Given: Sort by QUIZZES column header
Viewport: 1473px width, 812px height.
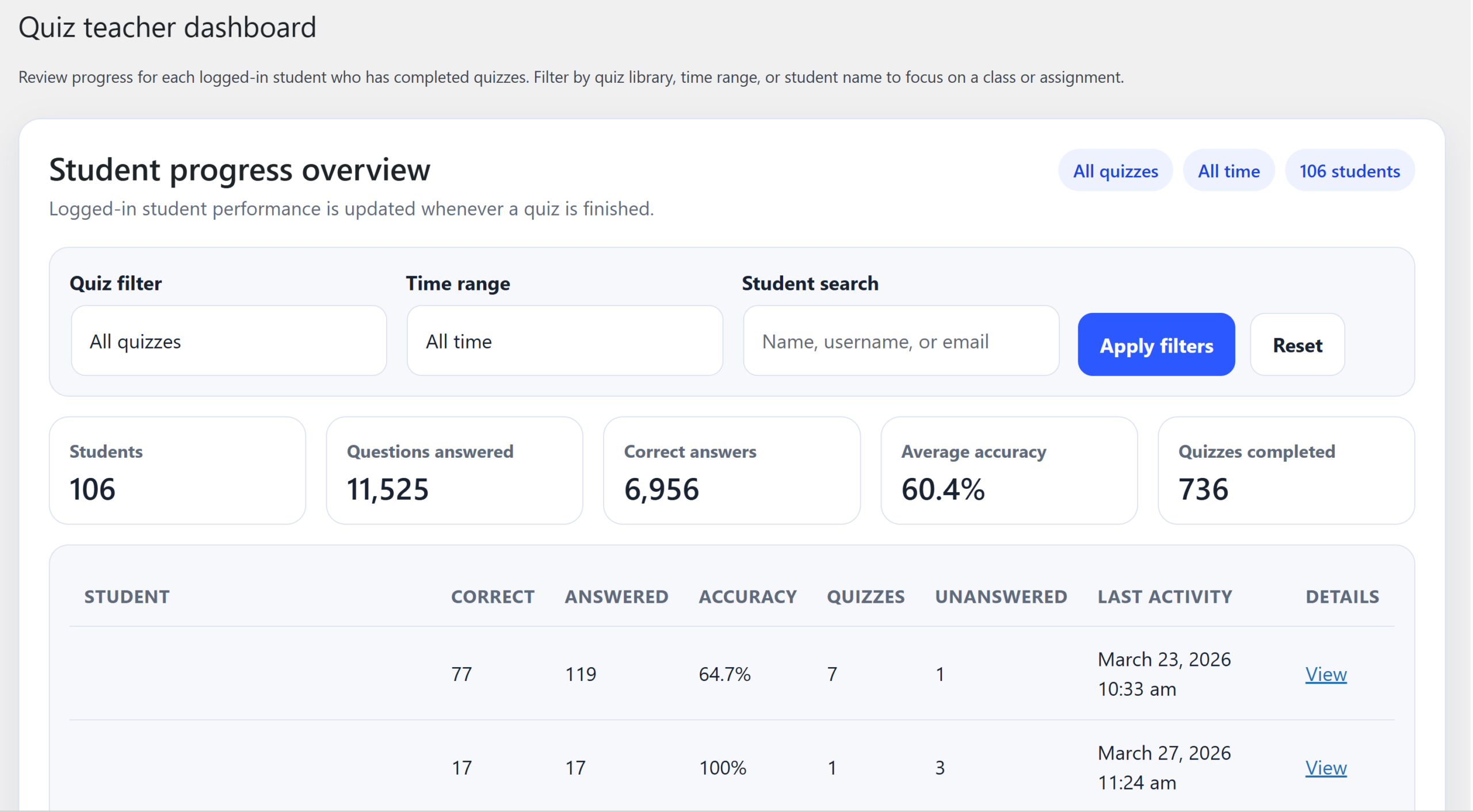Looking at the screenshot, I should coord(865,596).
